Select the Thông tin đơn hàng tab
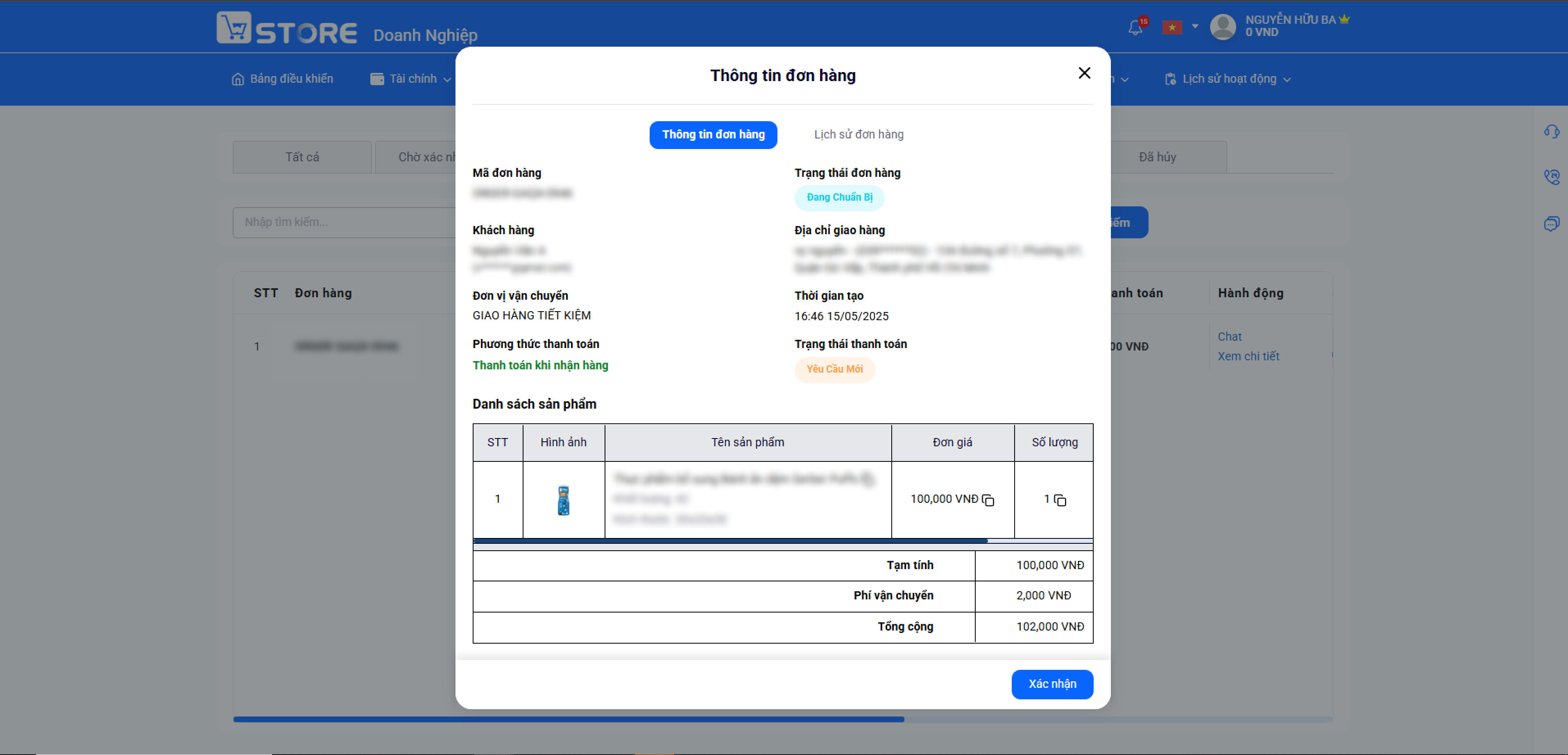The height and width of the screenshot is (755, 1568). click(714, 135)
